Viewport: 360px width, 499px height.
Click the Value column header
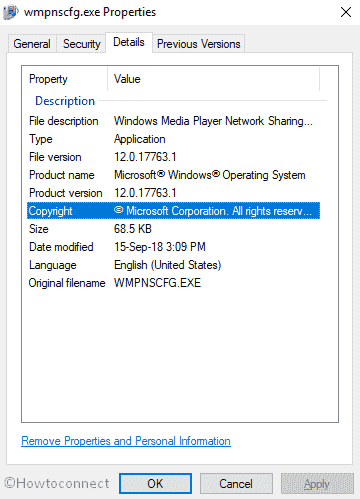(214, 79)
